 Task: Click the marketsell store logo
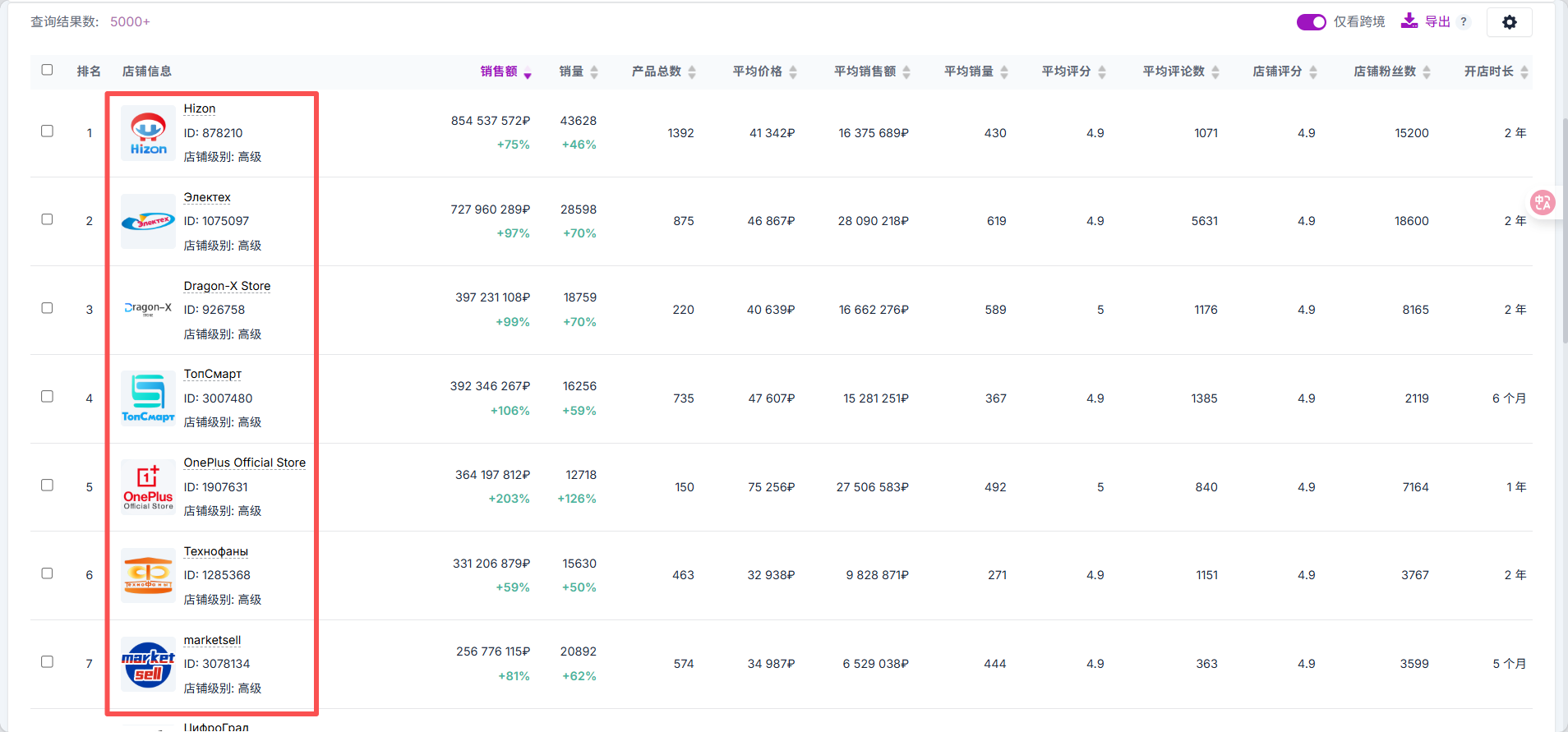click(148, 664)
